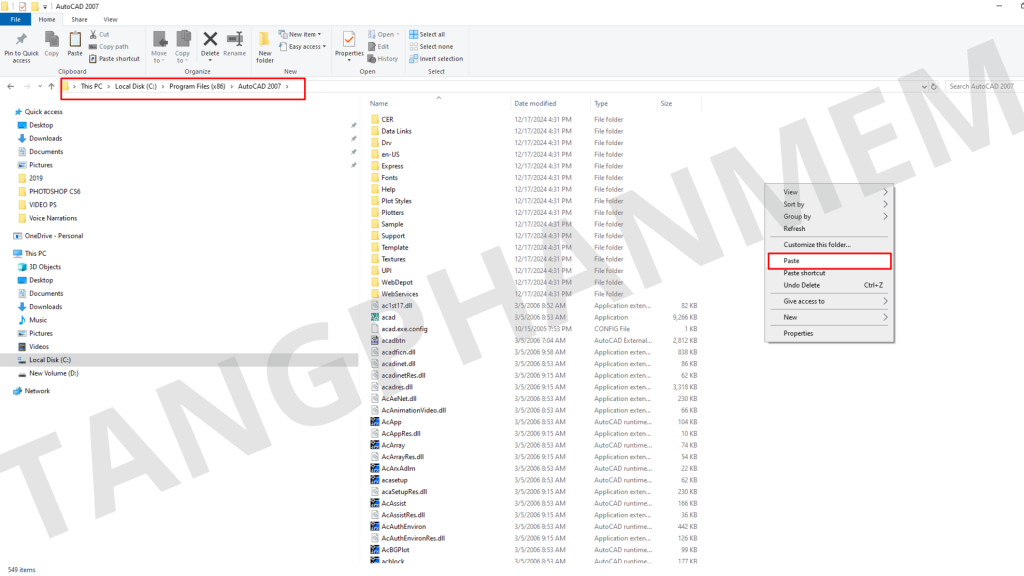Screen dimensions: 1024x576
Task: Expand the Easy access dropdown
Action: (x=304, y=46)
